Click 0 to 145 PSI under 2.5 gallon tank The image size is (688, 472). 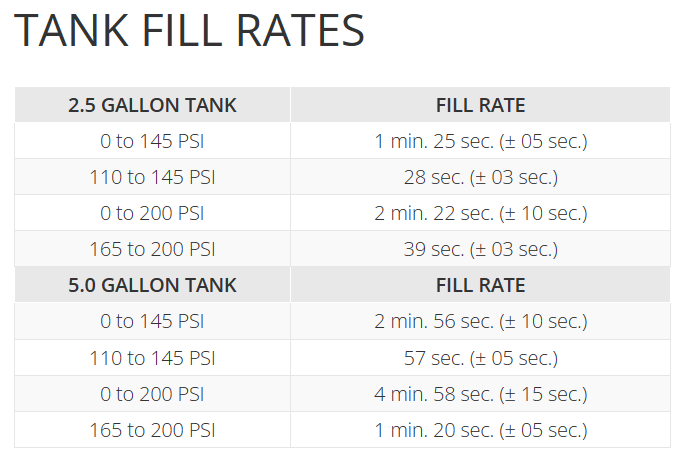tap(152, 141)
